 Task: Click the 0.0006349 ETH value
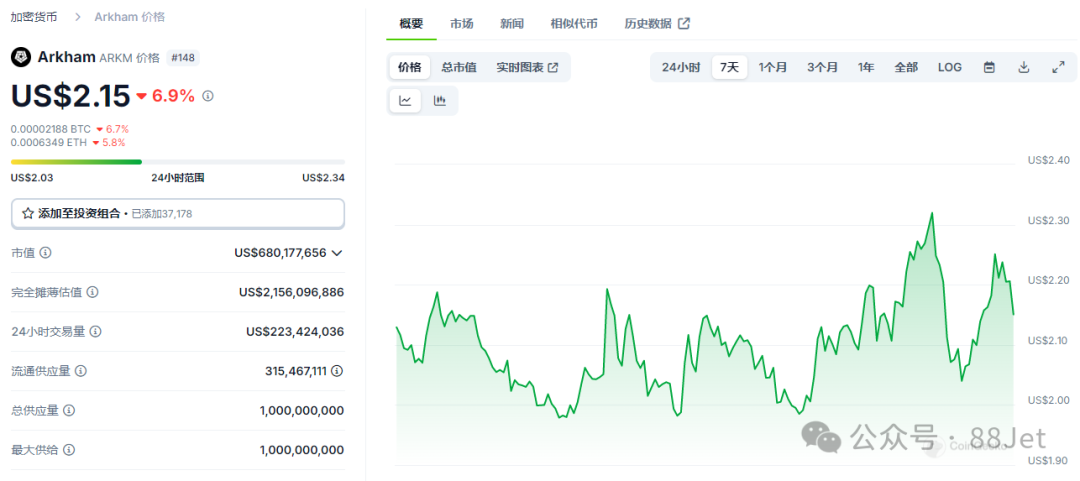tap(49, 143)
